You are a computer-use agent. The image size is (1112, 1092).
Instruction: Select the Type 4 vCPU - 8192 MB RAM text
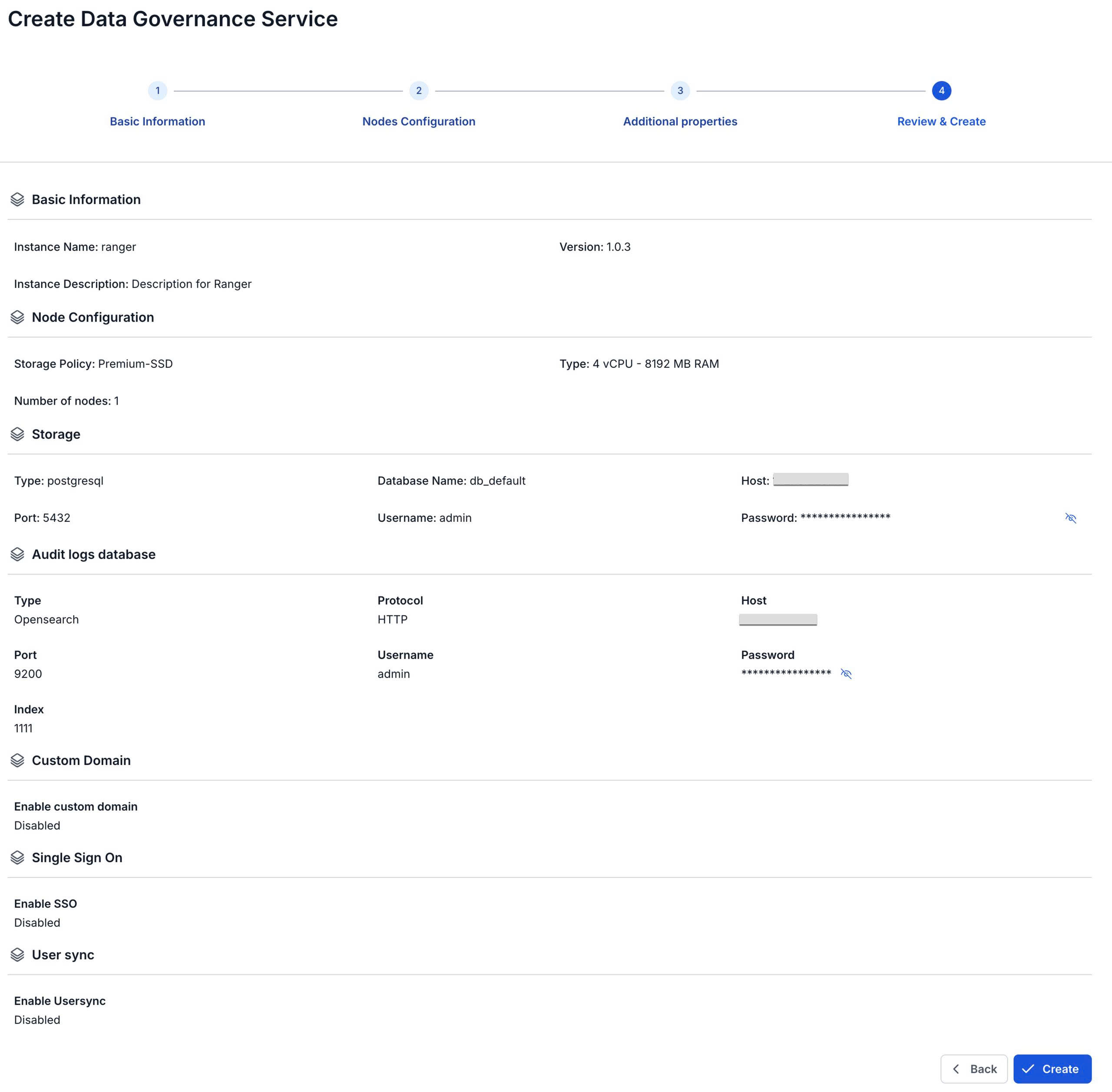(639, 364)
